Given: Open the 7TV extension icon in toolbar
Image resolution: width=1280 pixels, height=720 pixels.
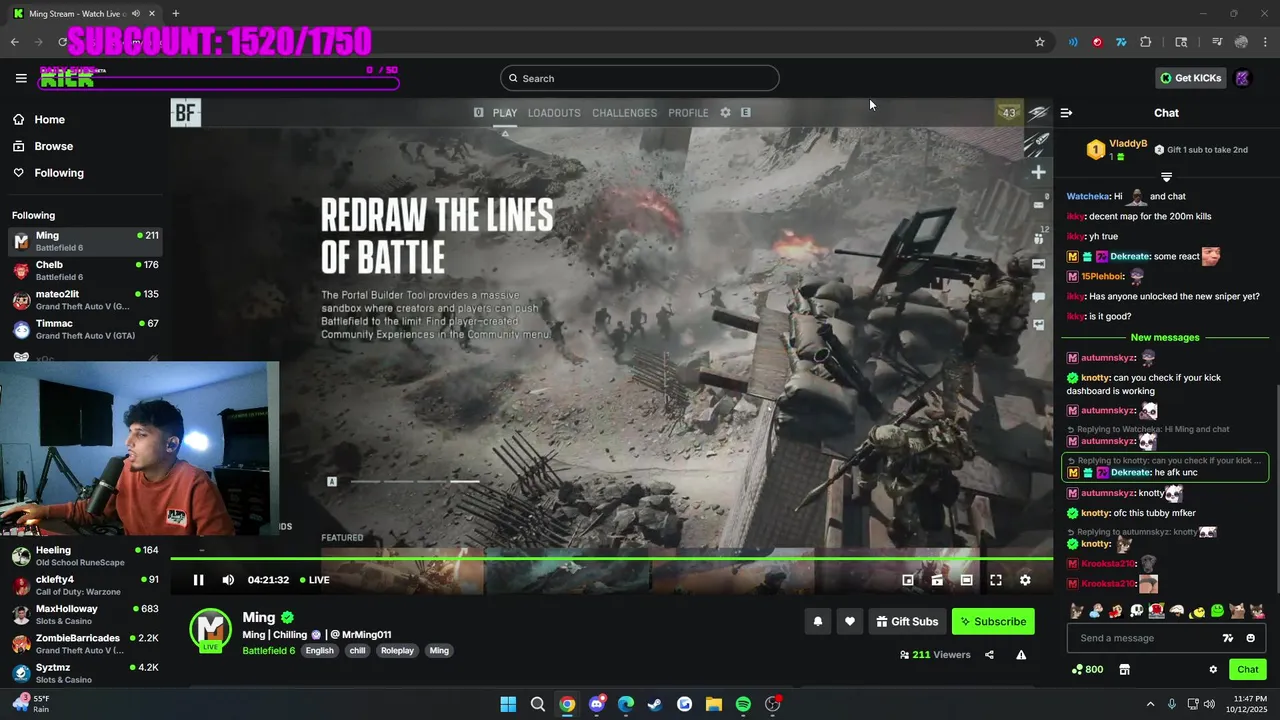Looking at the screenshot, I should coord(1121,42).
